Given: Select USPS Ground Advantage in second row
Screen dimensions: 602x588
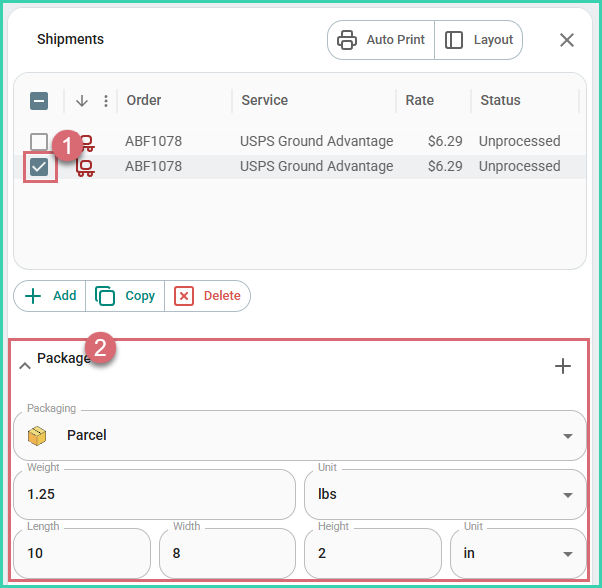Looking at the screenshot, I should tap(316, 167).
